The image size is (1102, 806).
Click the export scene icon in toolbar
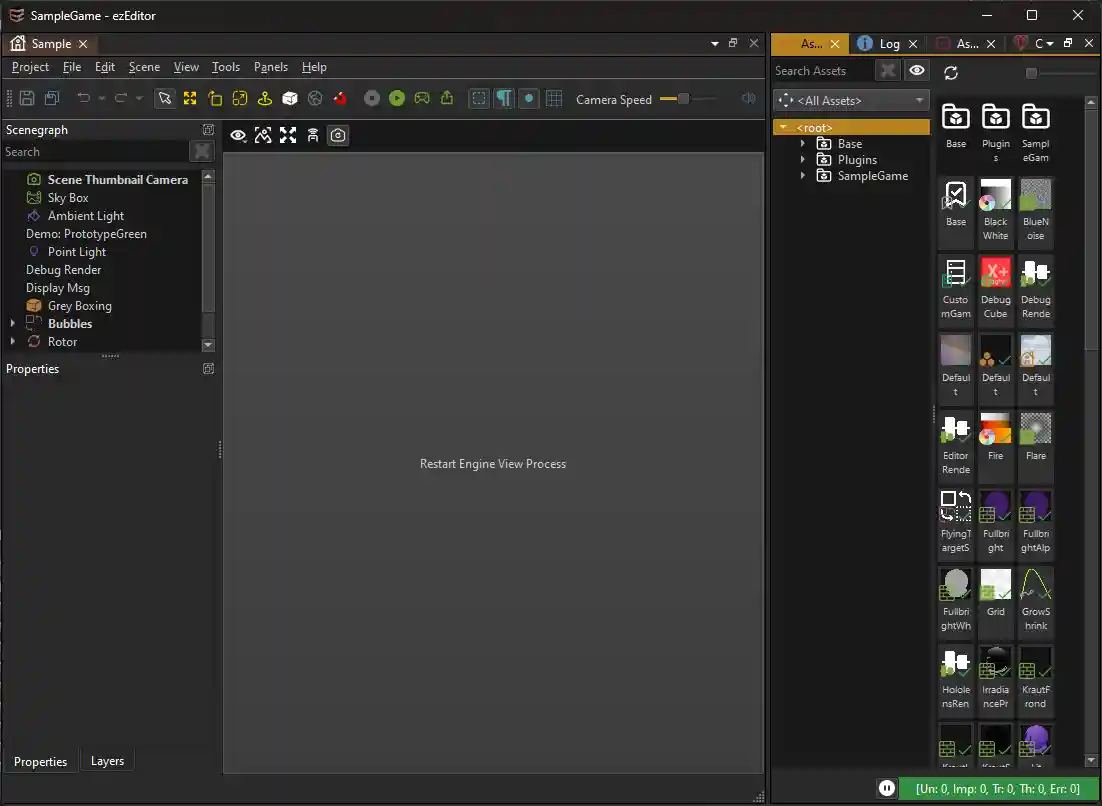click(447, 98)
